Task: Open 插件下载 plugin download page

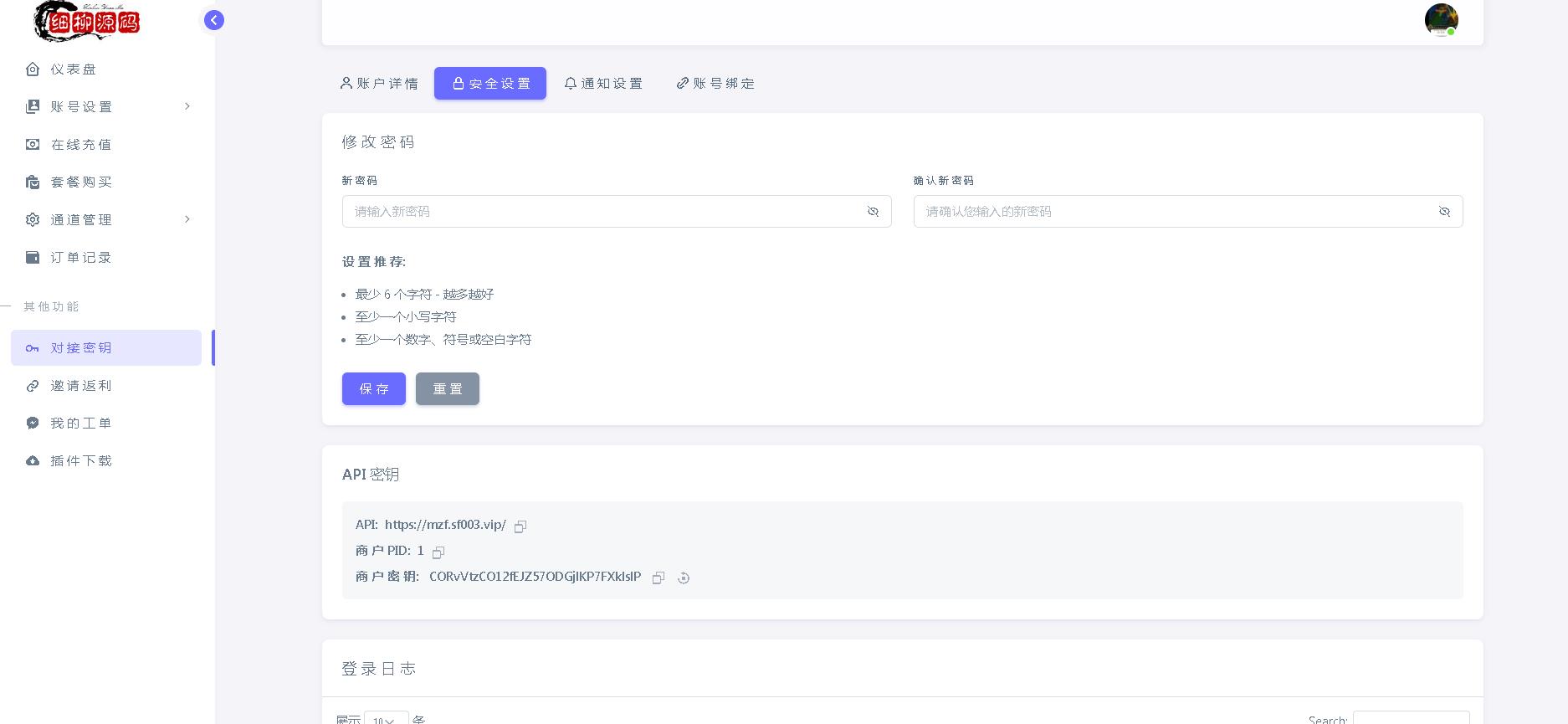Action: coord(81,461)
